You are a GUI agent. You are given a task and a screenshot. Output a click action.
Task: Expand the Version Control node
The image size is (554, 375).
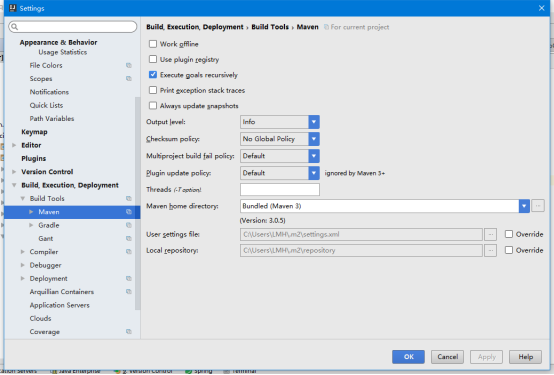(x=14, y=172)
